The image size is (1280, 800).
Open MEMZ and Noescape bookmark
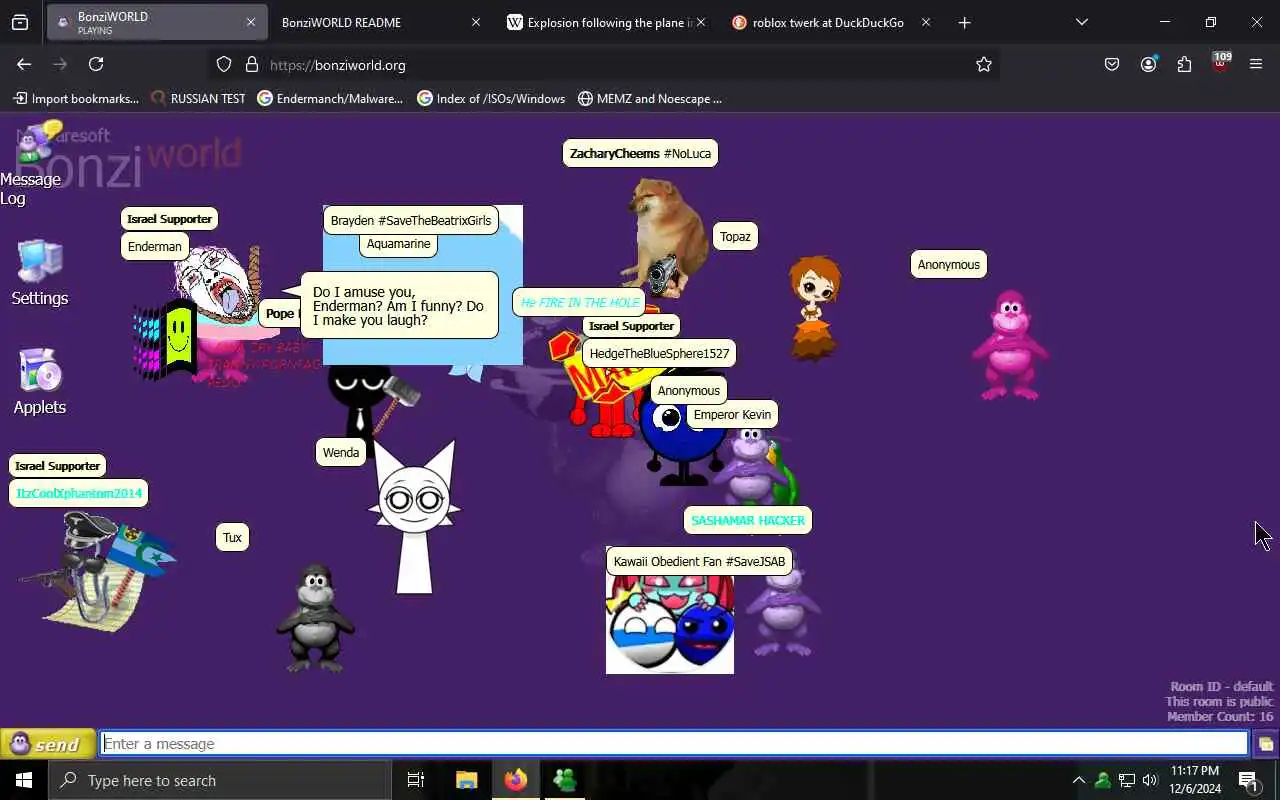pos(650,98)
